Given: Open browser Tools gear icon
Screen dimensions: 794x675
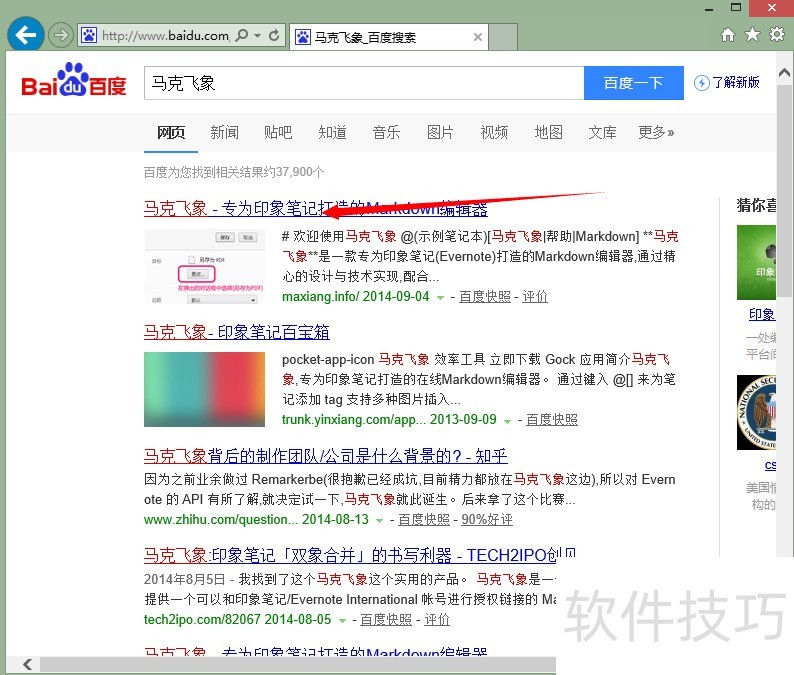Looking at the screenshot, I should tap(777, 34).
